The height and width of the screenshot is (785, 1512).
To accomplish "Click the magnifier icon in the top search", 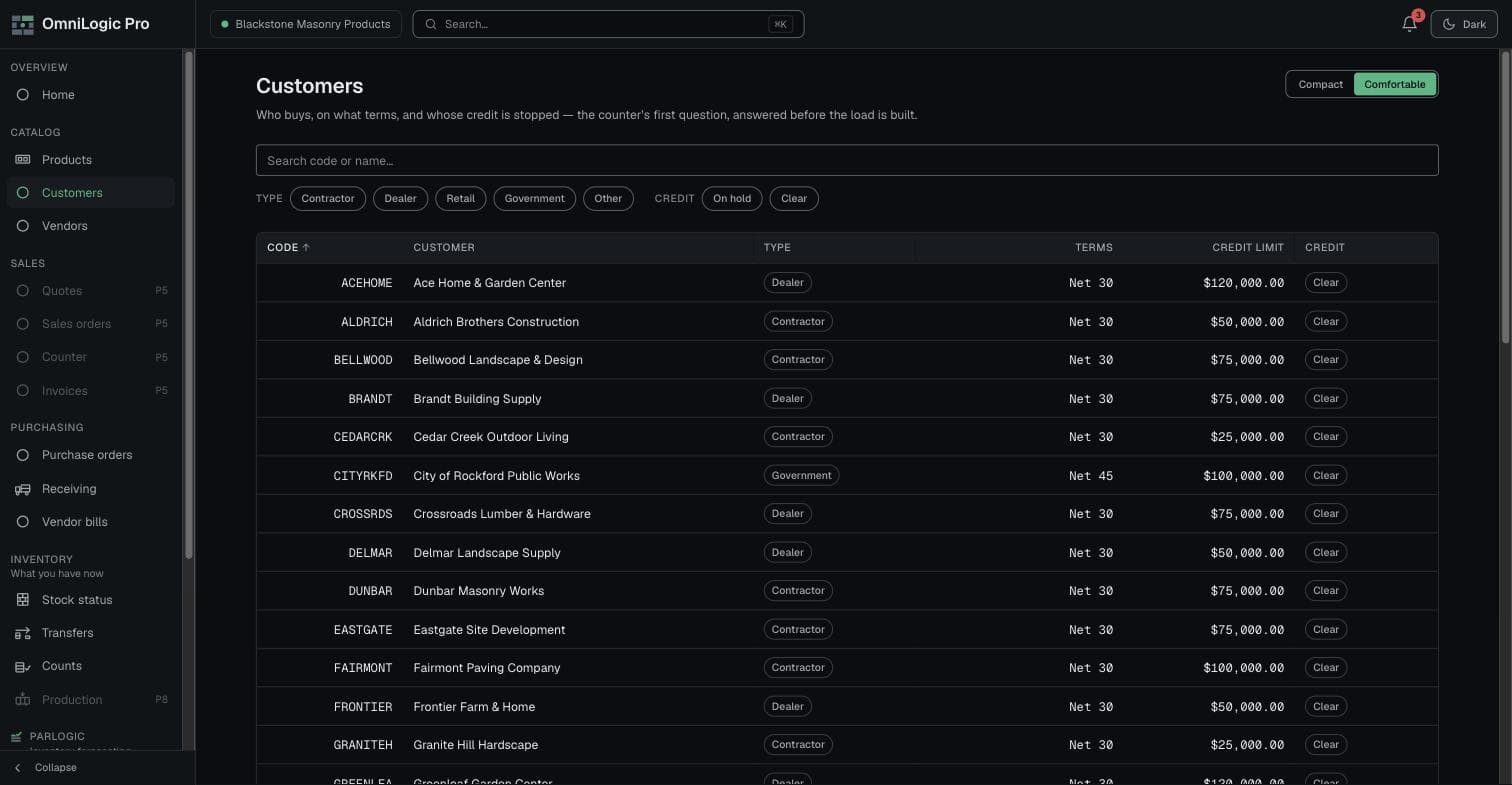I will (431, 24).
